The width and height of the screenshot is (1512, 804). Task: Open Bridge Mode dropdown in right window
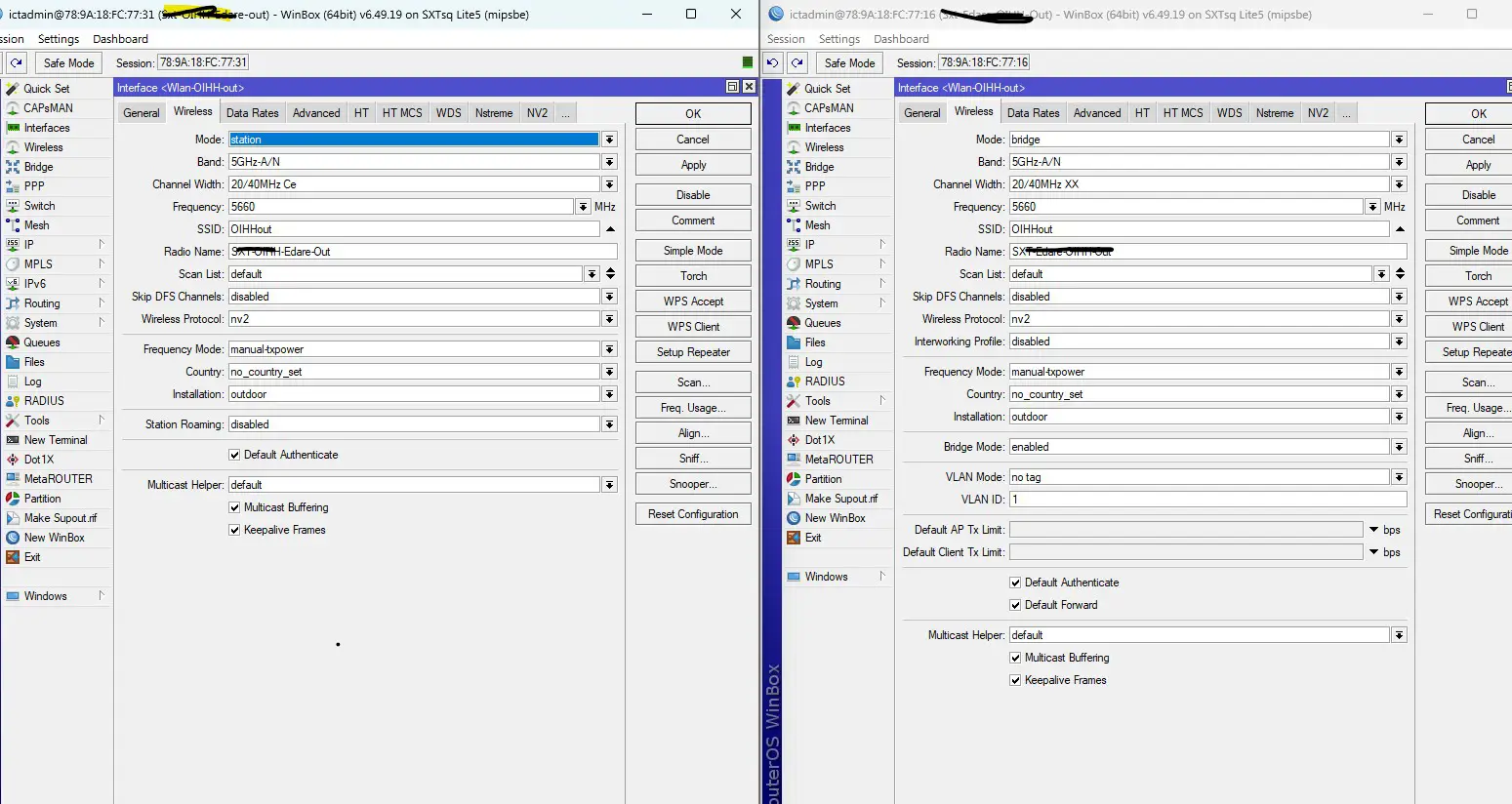click(x=1399, y=447)
